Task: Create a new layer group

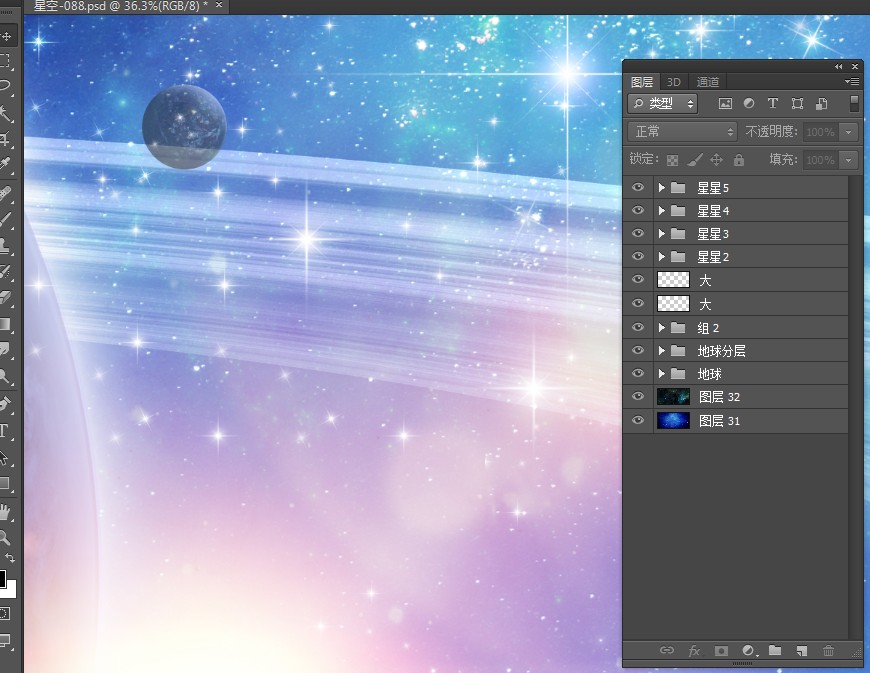Action: tap(775, 650)
